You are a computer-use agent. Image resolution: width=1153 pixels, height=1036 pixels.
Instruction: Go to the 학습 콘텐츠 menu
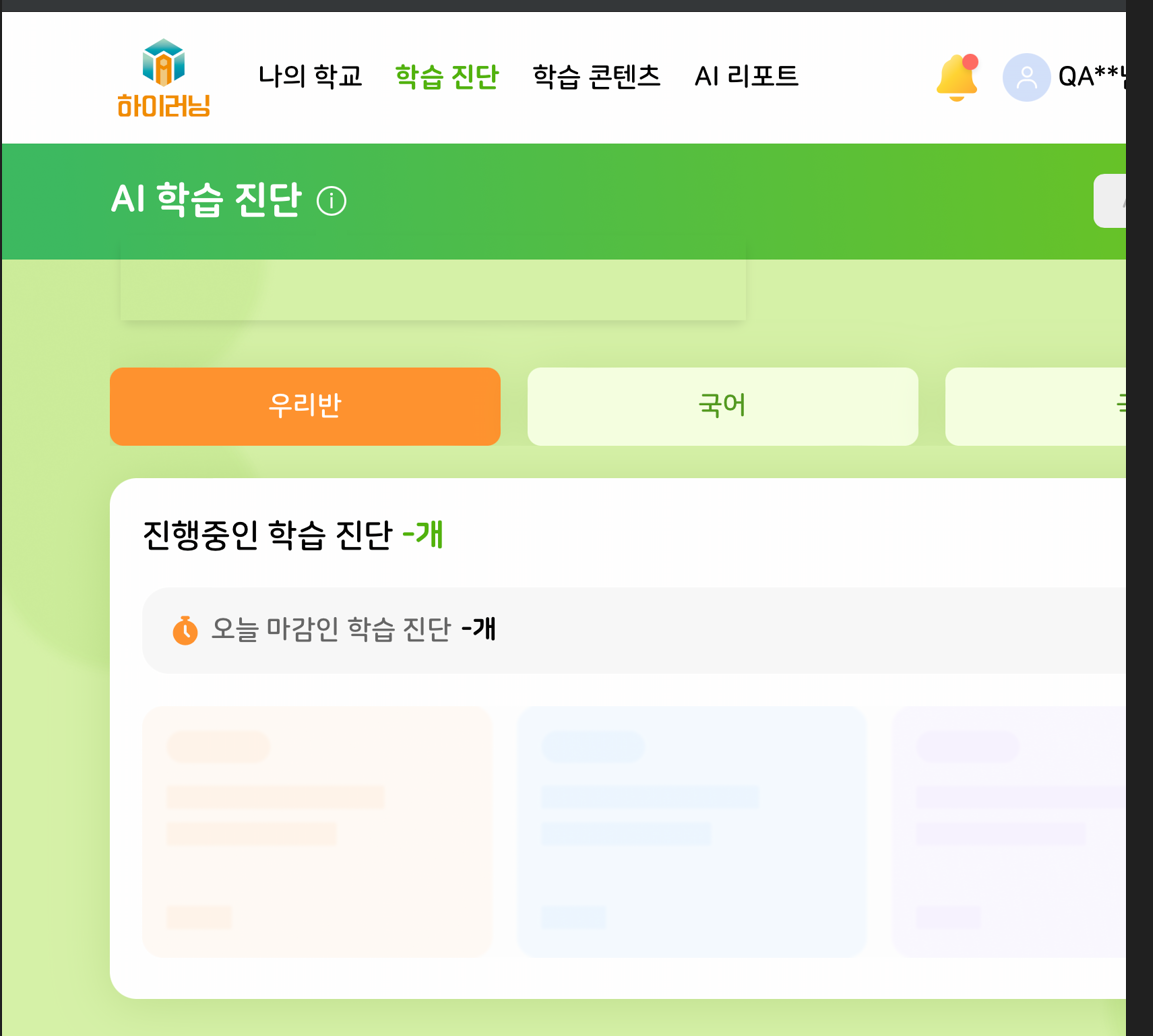[x=596, y=76]
